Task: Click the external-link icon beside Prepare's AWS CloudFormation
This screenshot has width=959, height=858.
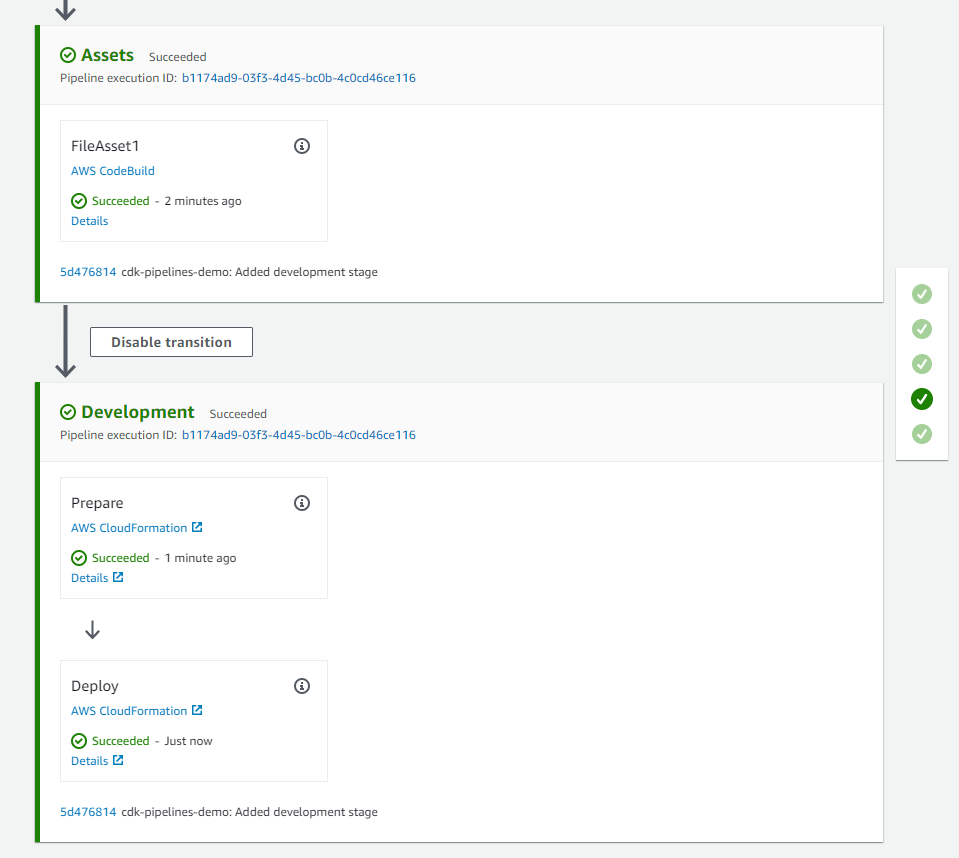Action: pos(198,527)
